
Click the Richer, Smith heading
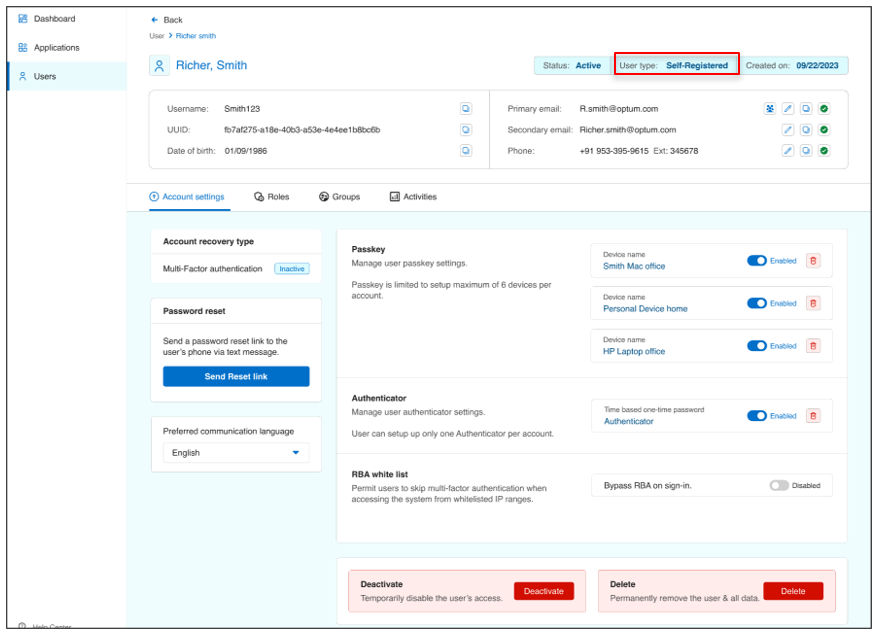click(x=211, y=66)
